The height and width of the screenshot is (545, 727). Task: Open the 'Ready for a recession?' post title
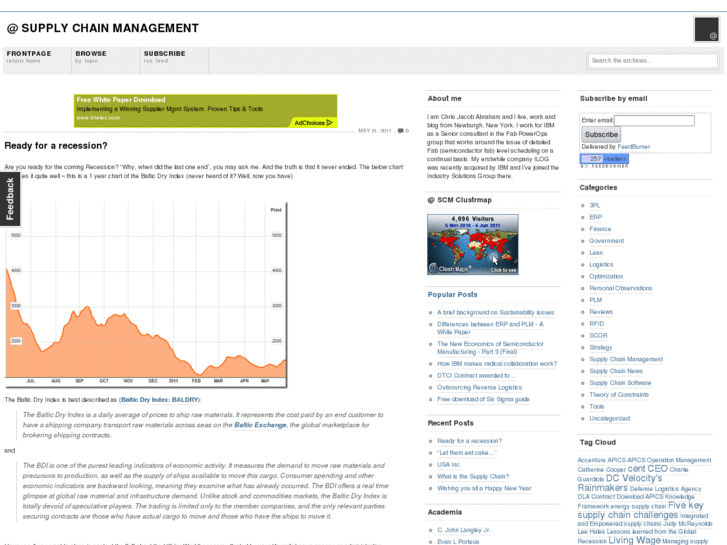pyautogui.click(x=57, y=146)
